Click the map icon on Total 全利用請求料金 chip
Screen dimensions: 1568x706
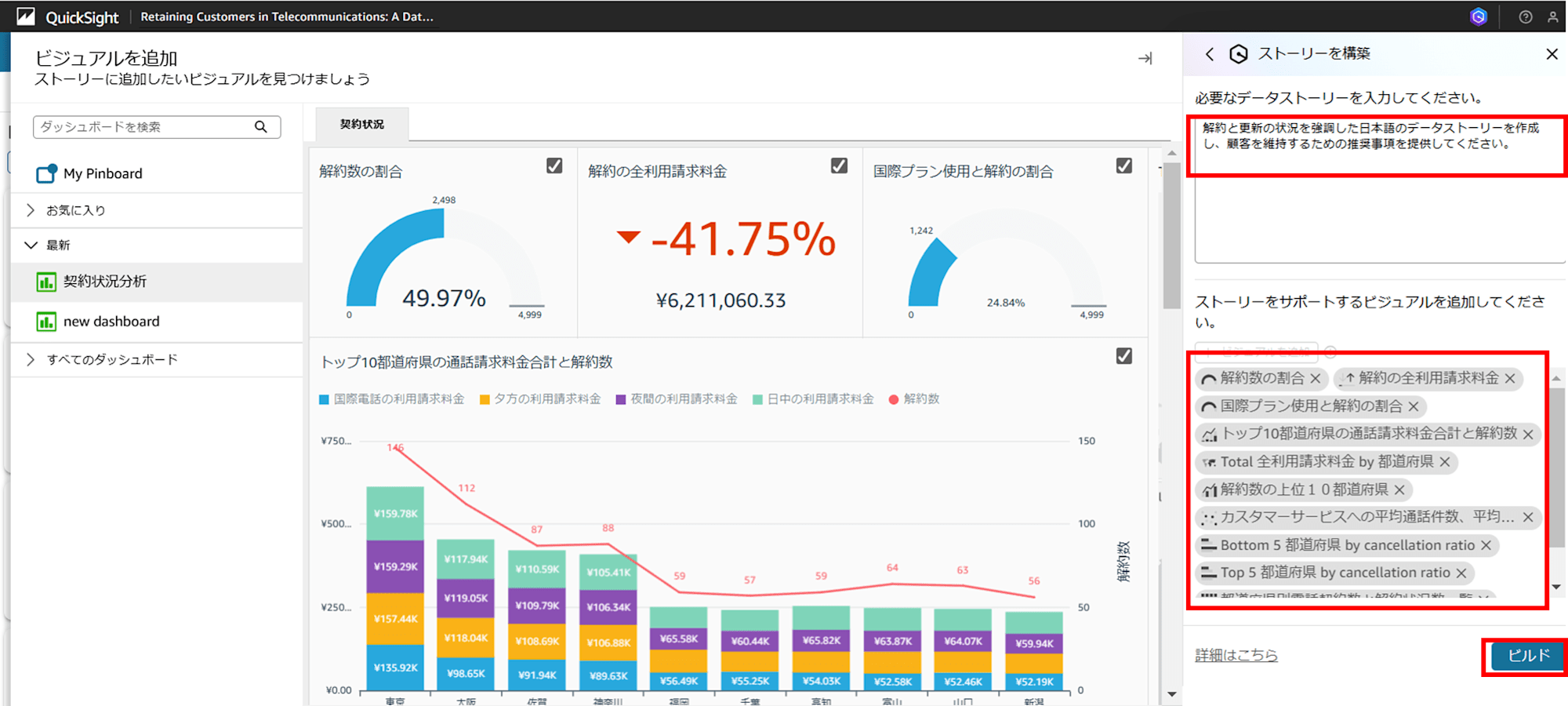(1210, 463)
